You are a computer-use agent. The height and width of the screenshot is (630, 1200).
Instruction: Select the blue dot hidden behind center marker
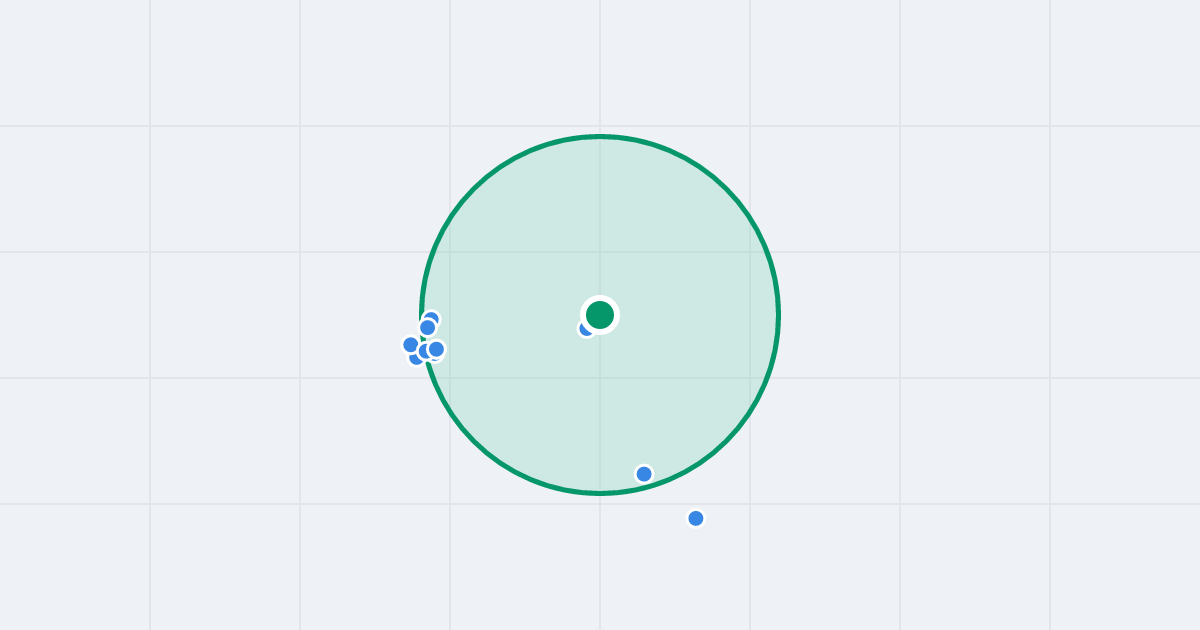(x=584, y=330)
